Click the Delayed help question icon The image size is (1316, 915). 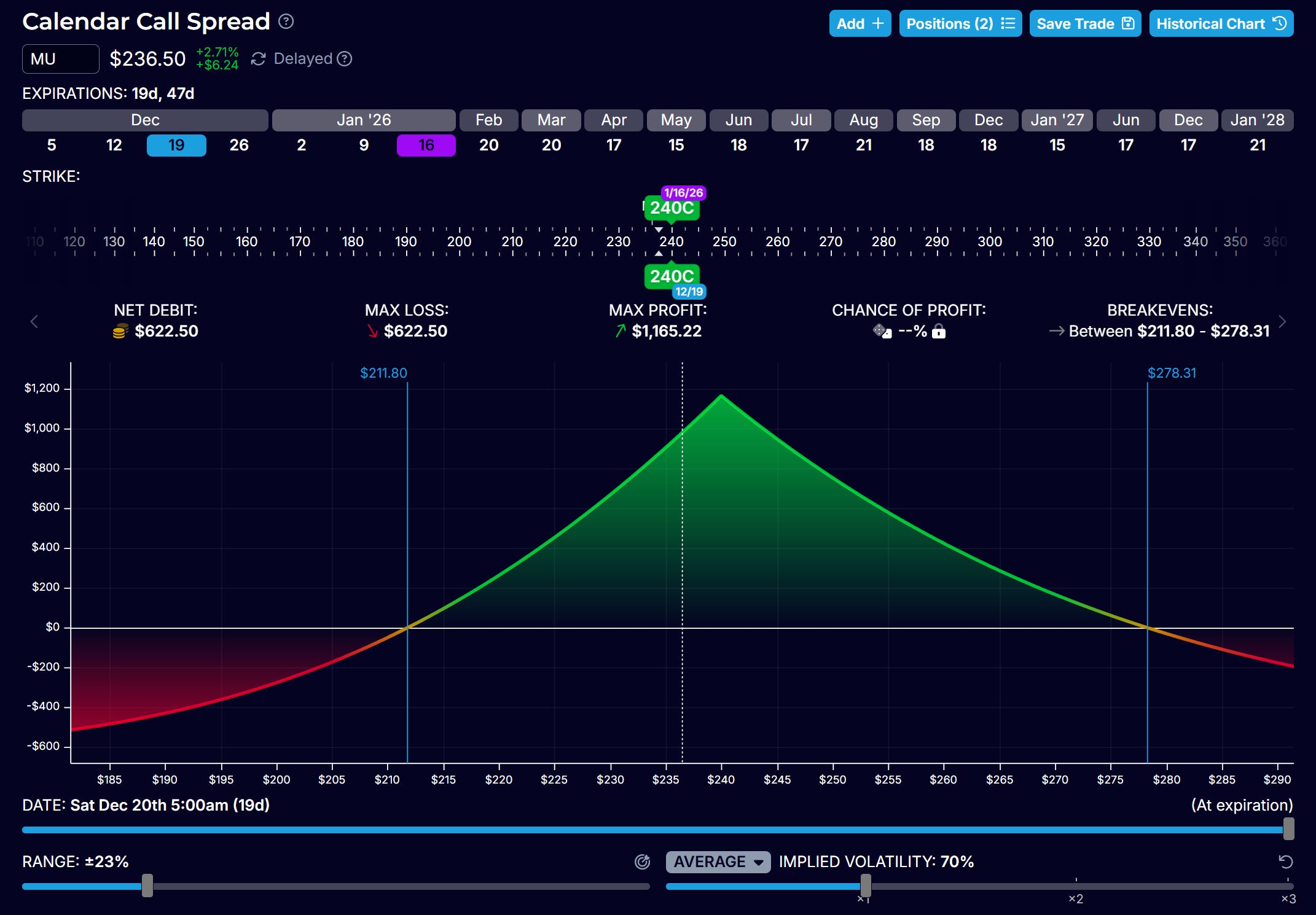click(345, 59)
